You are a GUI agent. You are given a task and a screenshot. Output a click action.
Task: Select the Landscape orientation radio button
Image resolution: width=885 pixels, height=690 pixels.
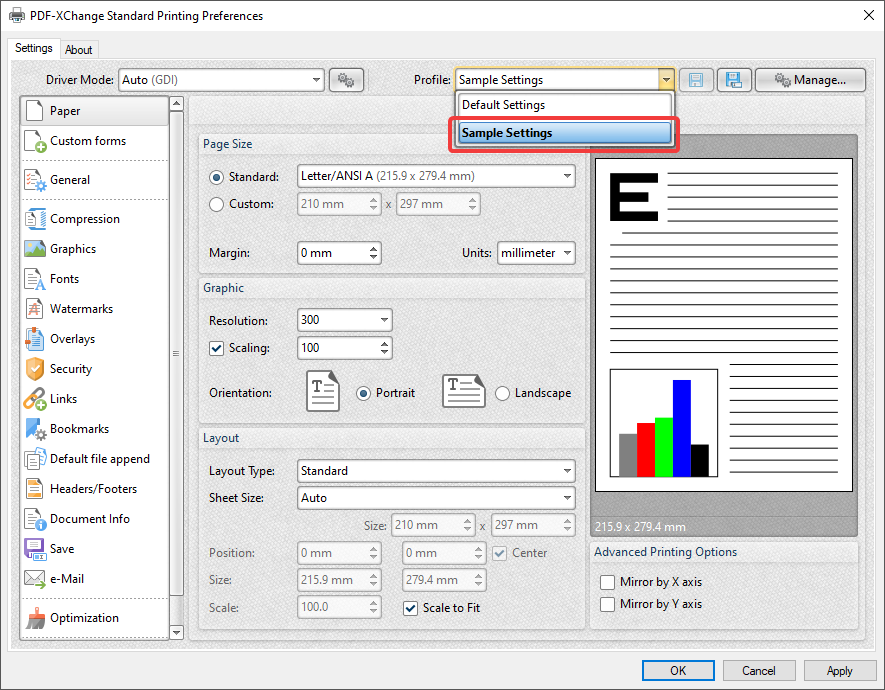[x=502, y=393]
